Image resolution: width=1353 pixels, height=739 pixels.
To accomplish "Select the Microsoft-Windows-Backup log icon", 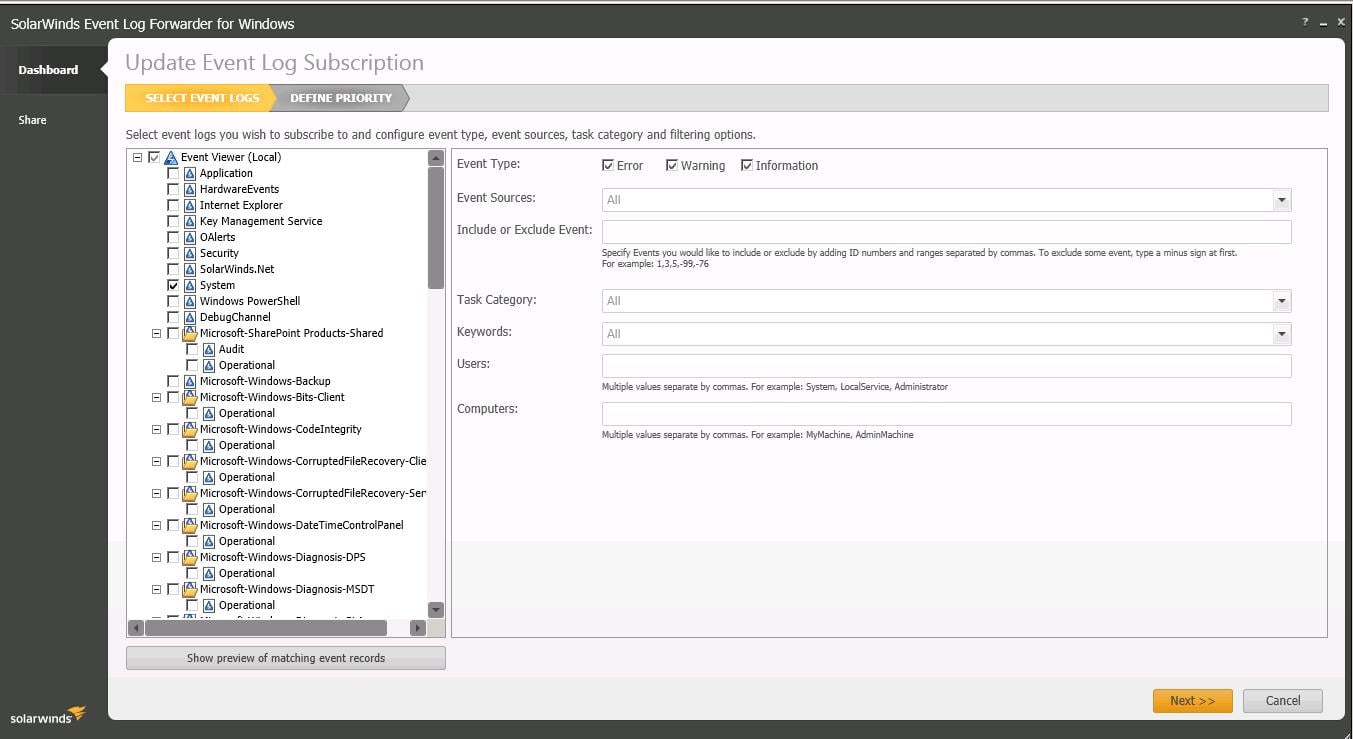I will (x=190, y=381).
